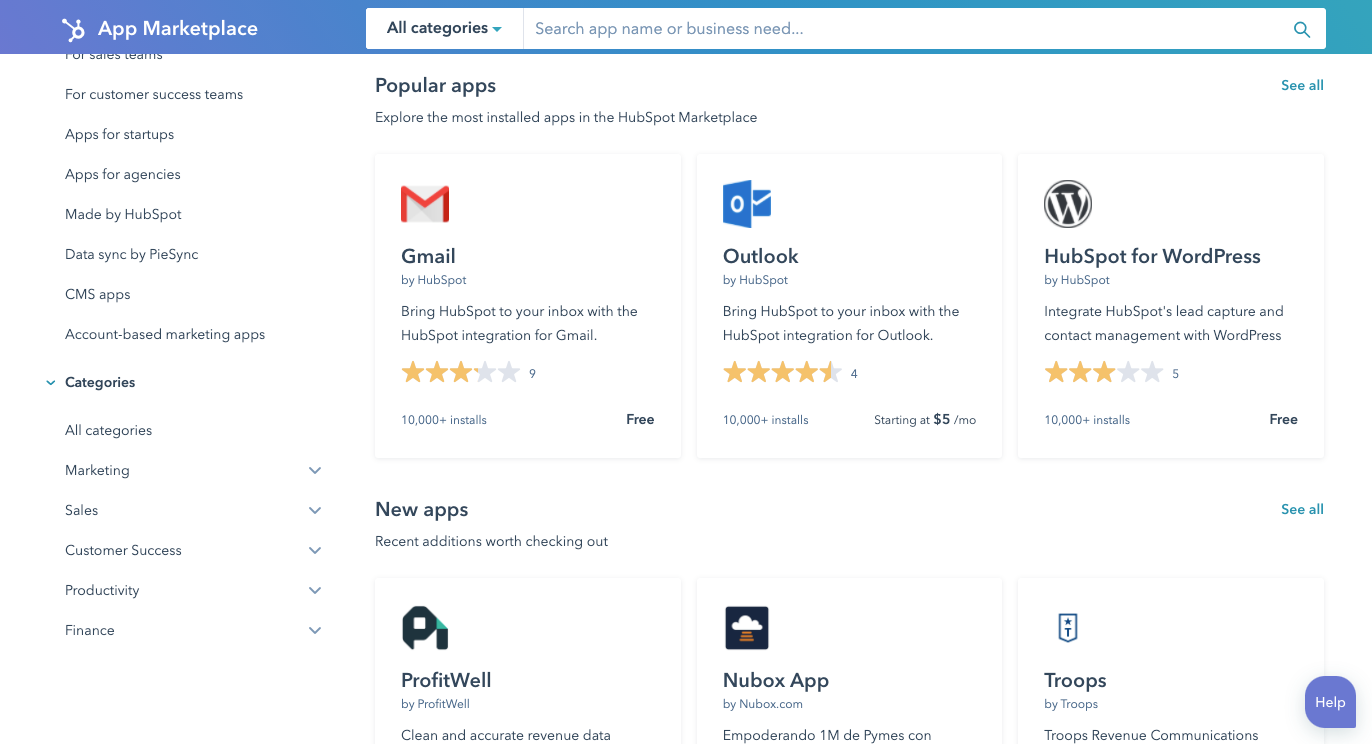Open the ProfitWell app icon

coord(425,628)
